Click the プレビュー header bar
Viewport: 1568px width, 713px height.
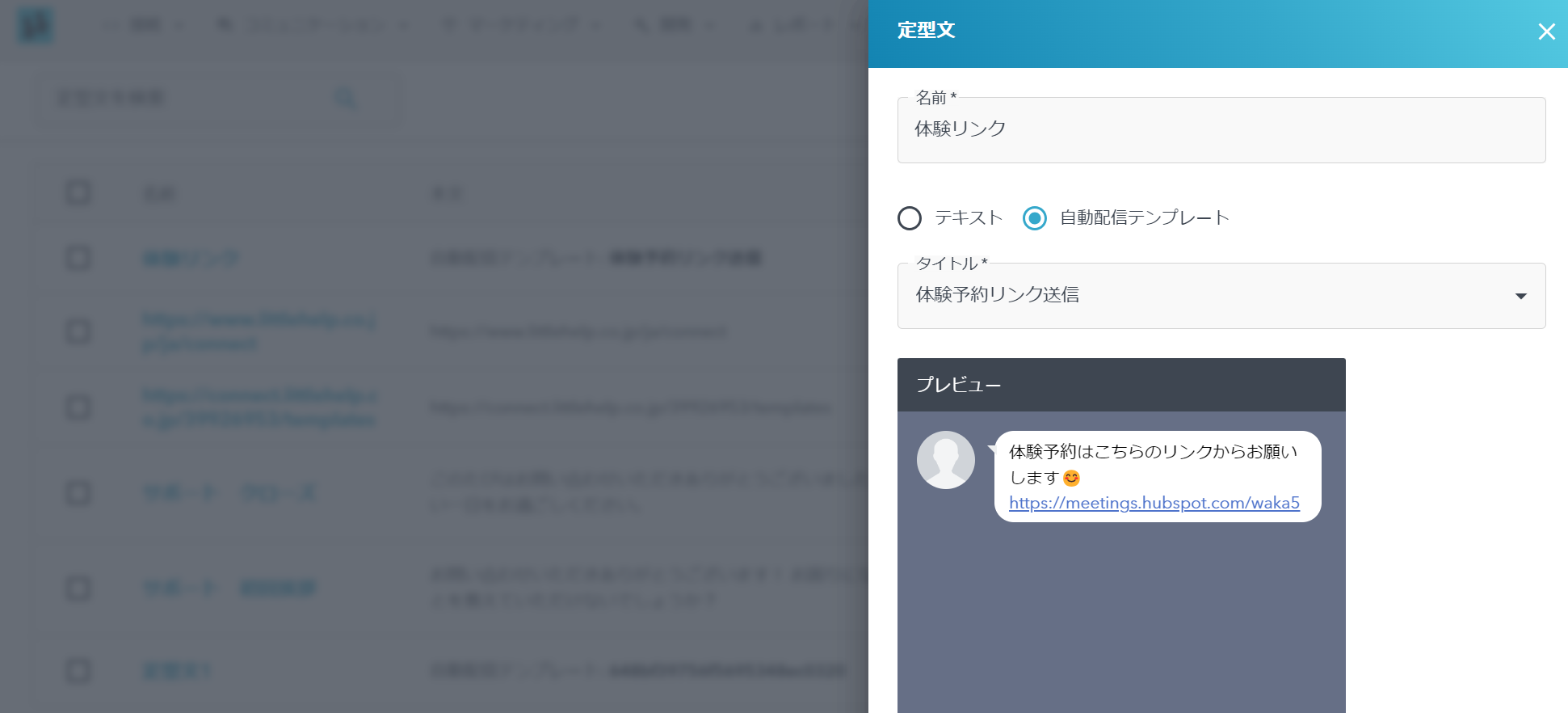click(1120, 385)
